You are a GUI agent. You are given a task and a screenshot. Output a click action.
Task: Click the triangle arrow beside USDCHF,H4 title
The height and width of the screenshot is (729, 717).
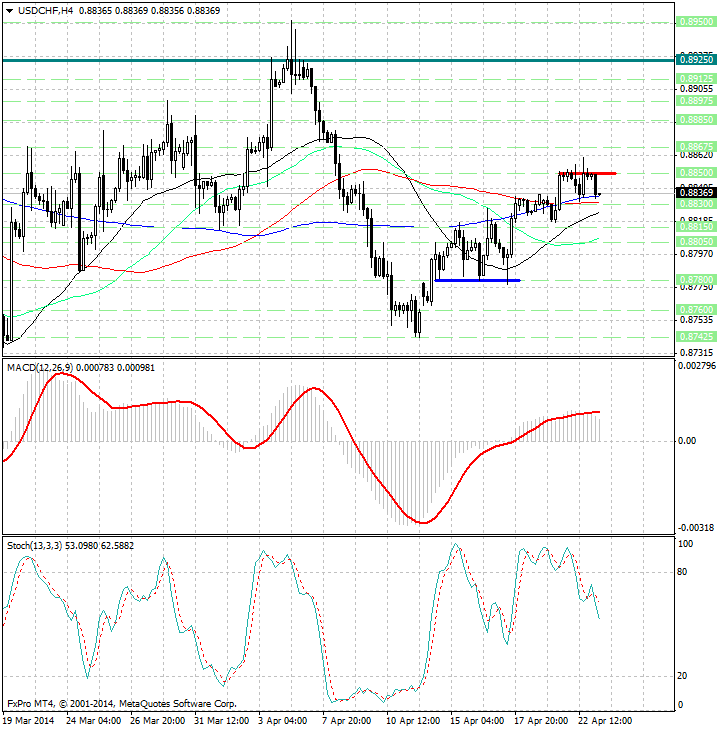(x=8, y=10)
